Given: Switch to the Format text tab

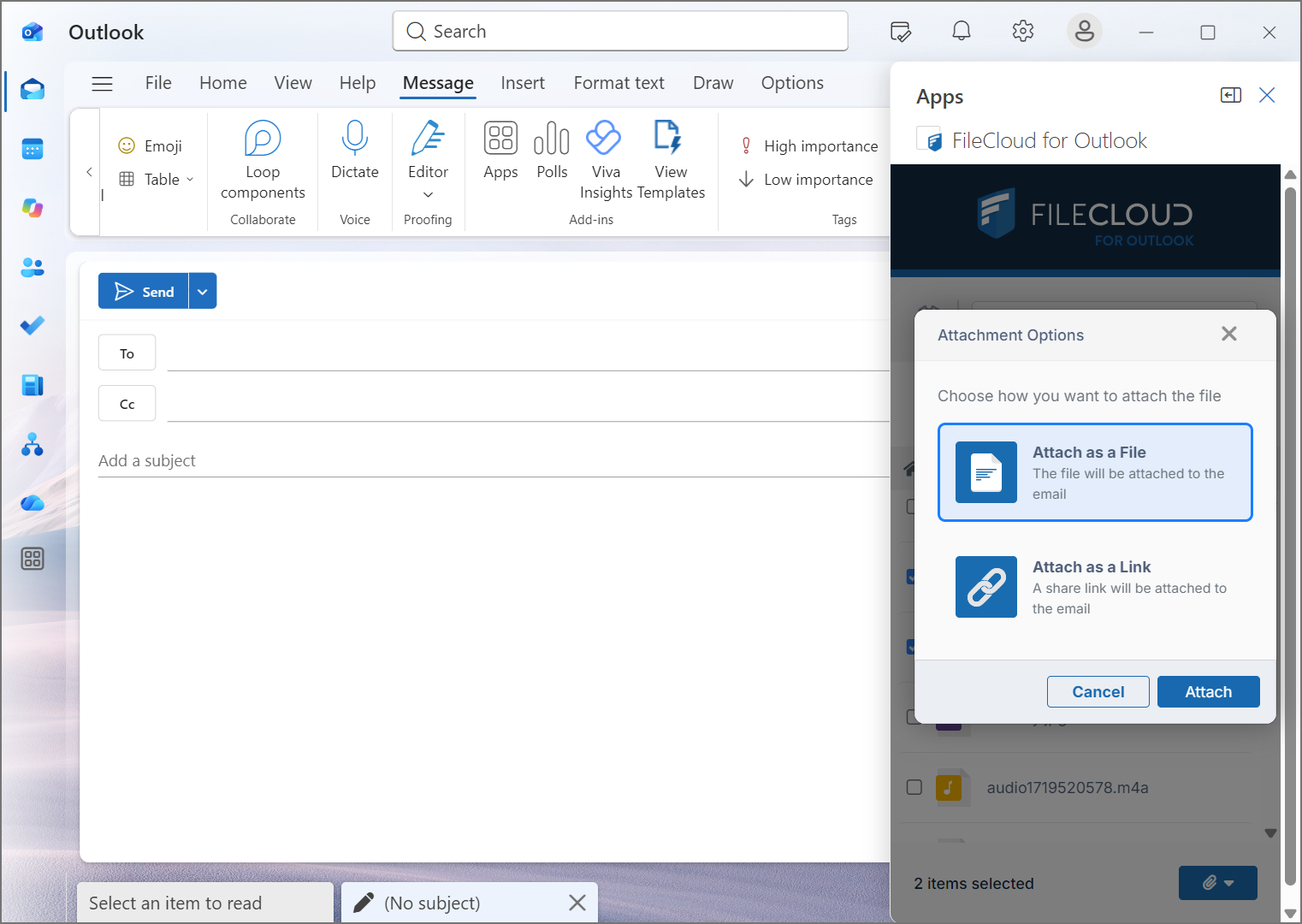Looking at the screenshot, I should coord(619,83).
